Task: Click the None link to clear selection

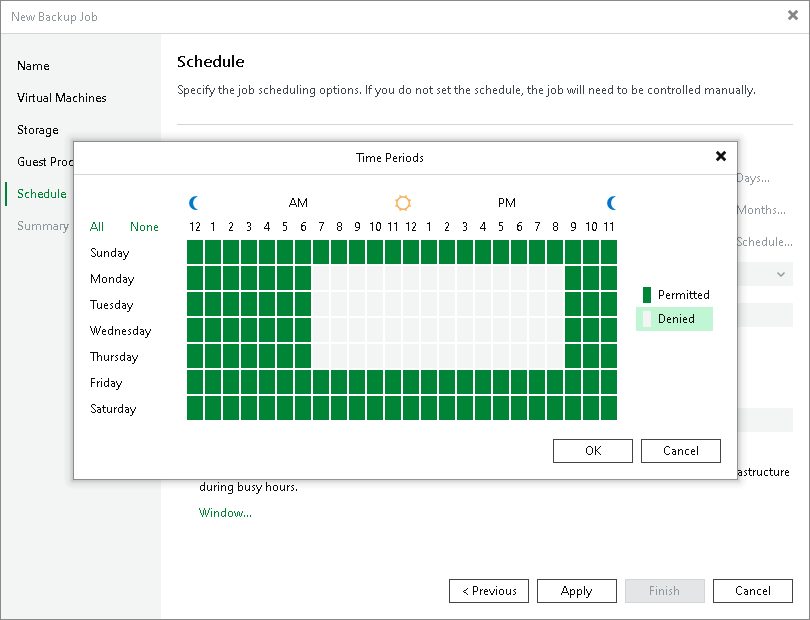Action: [x=144, y=227]
